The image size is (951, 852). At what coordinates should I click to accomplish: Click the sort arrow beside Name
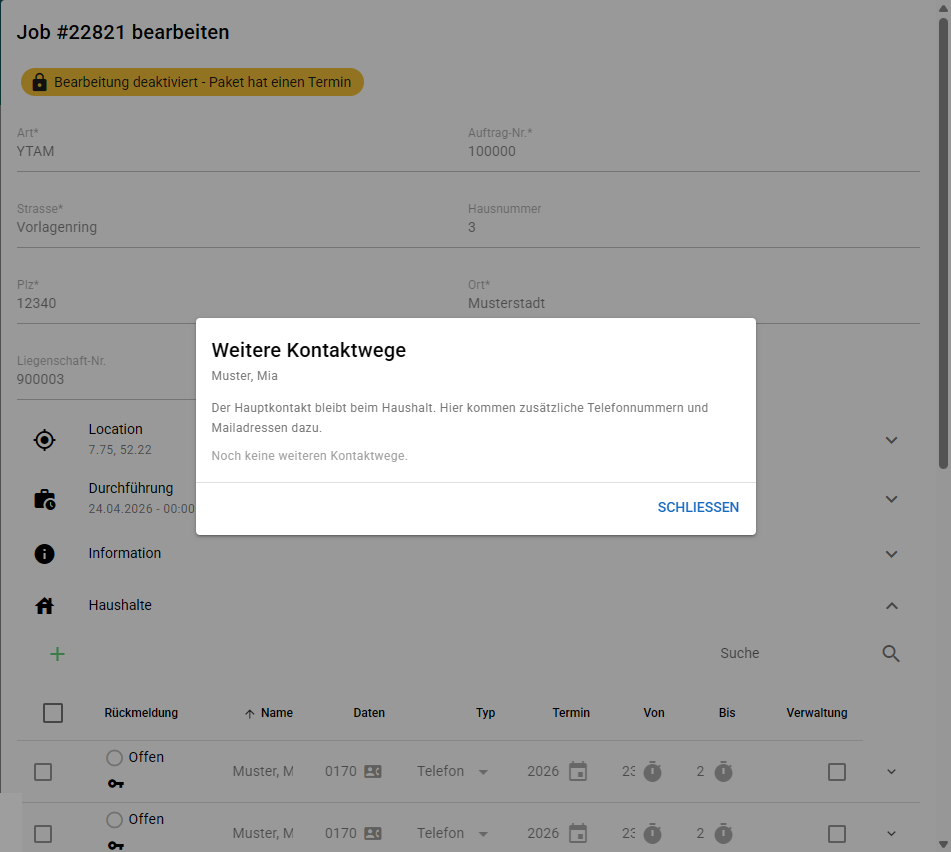pos(249,714)
